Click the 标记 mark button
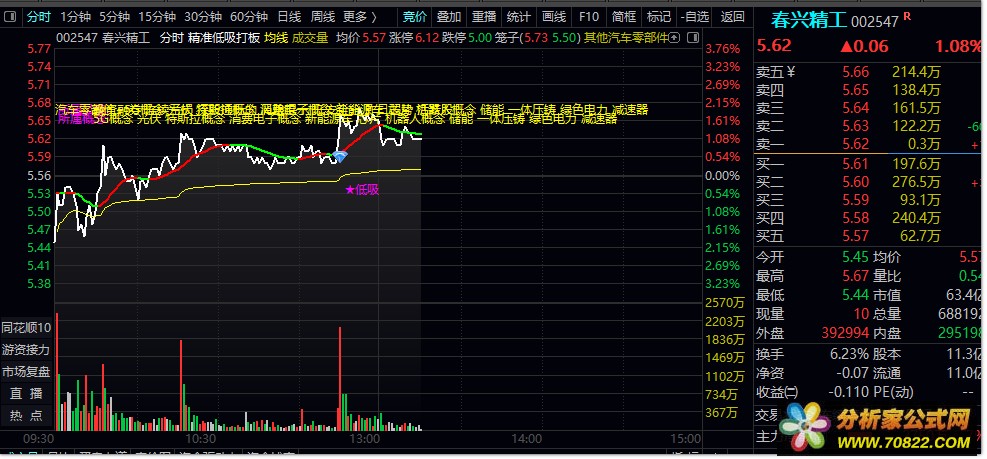987x459 pixels. tap(658, 17)
